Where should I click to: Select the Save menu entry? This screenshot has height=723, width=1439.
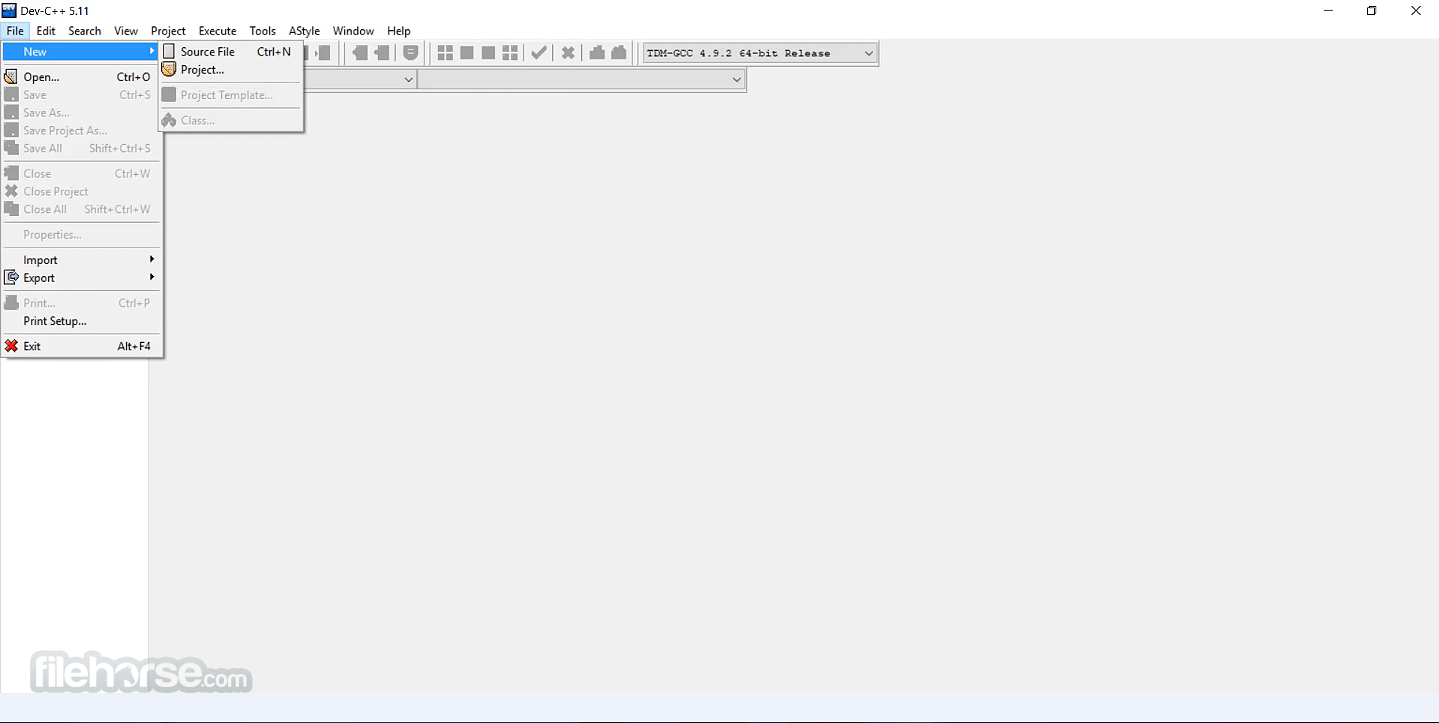coord(81,95)
